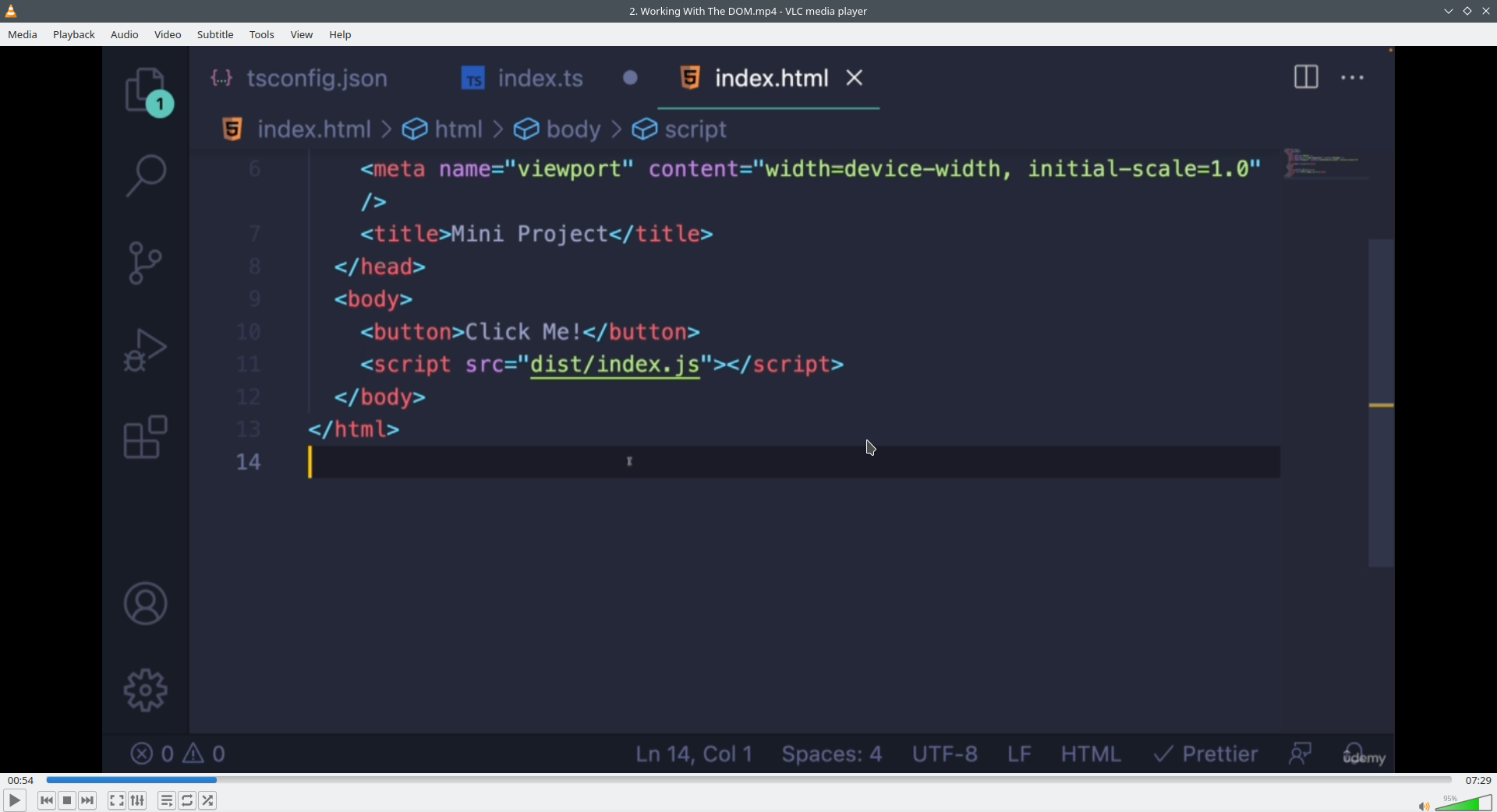Open the Subtitle menu
1497x812 pixels.
point(215,34)
